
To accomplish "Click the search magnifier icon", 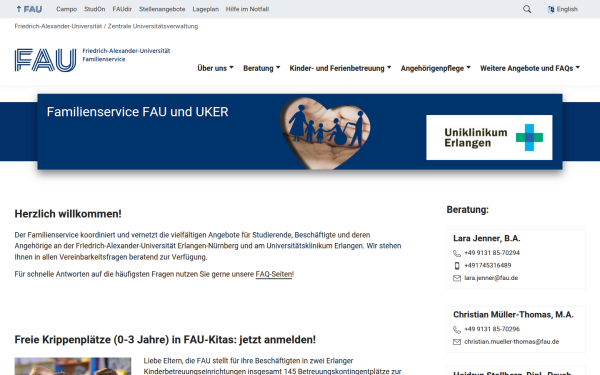I will [x=527, y=9].
